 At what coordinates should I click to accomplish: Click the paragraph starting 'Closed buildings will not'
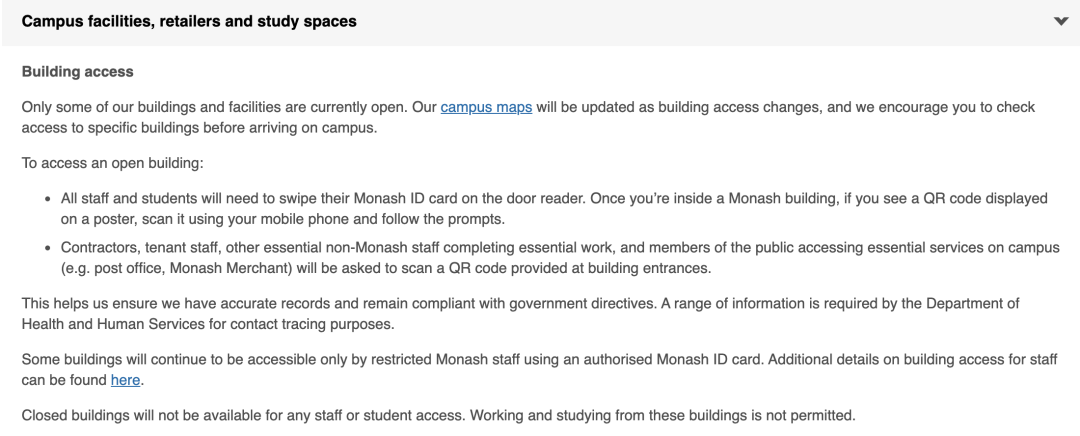[438, 416]
